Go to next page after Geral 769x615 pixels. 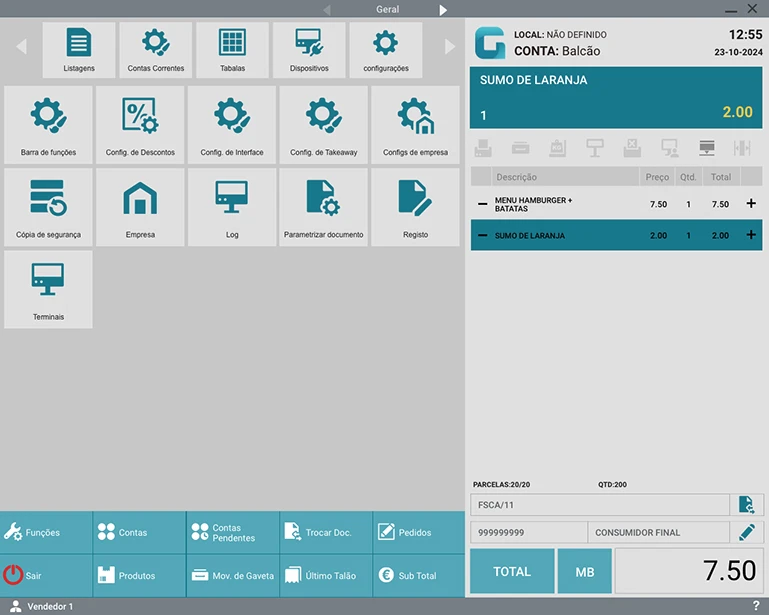443,10
